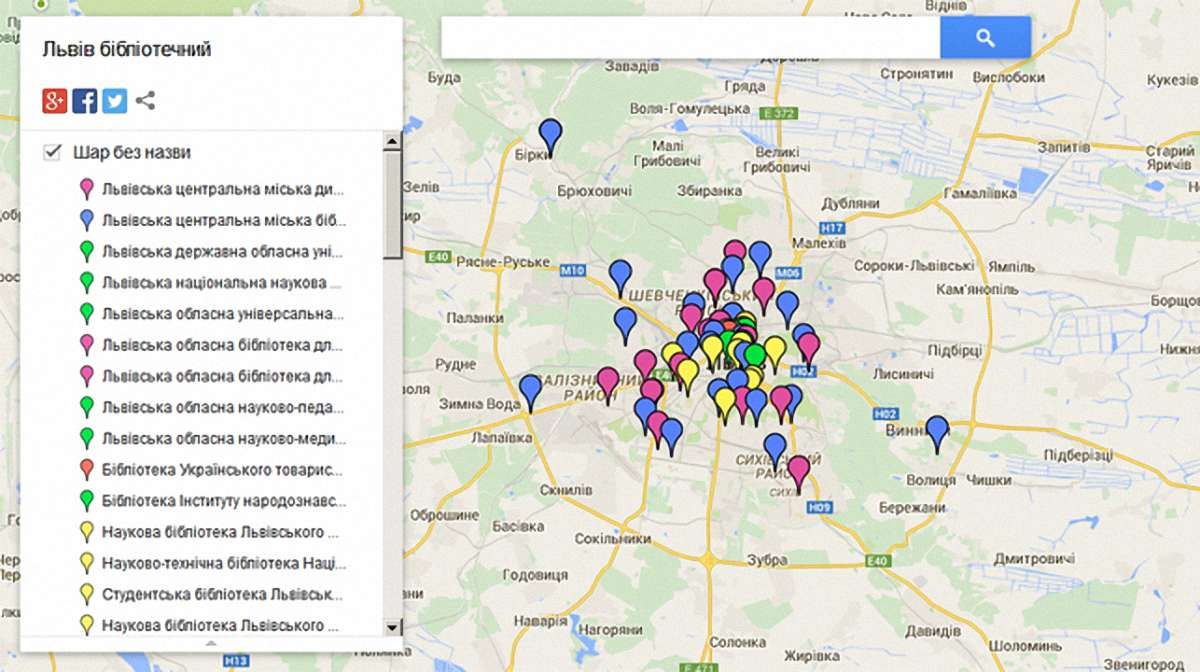
Task: Select Бібліотека Українського товарис... entry
Action: click(x=212, y=469)
